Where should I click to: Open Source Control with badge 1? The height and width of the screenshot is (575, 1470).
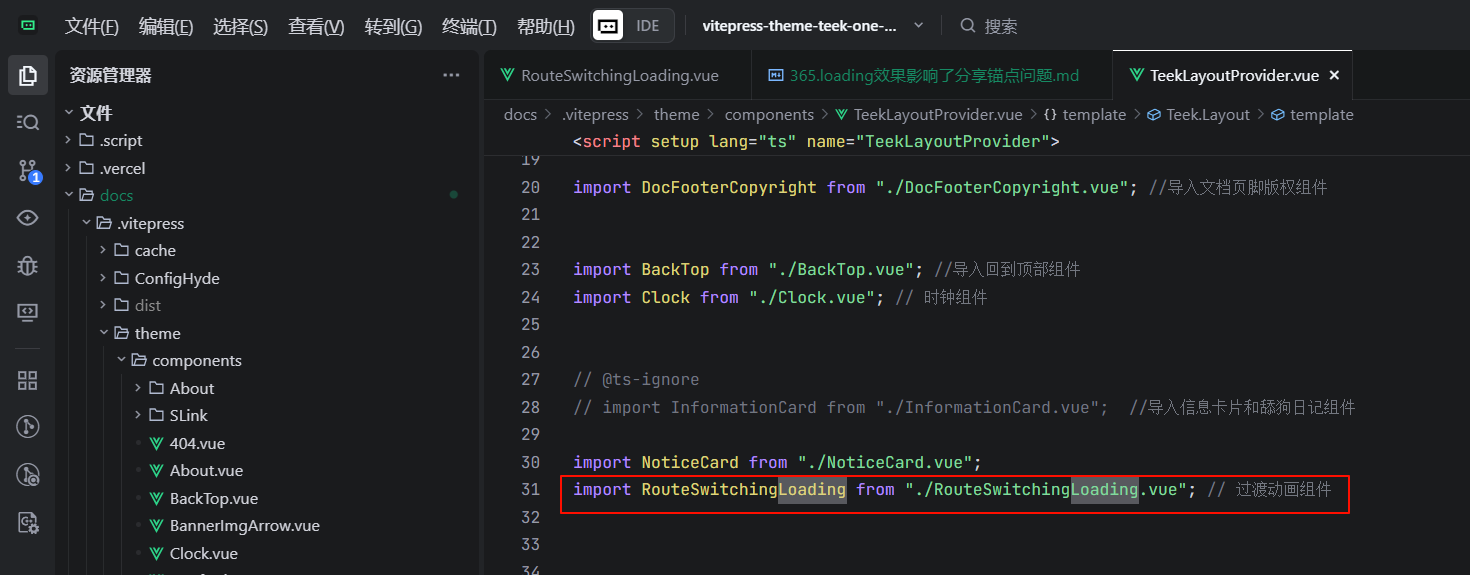(28, 170)
